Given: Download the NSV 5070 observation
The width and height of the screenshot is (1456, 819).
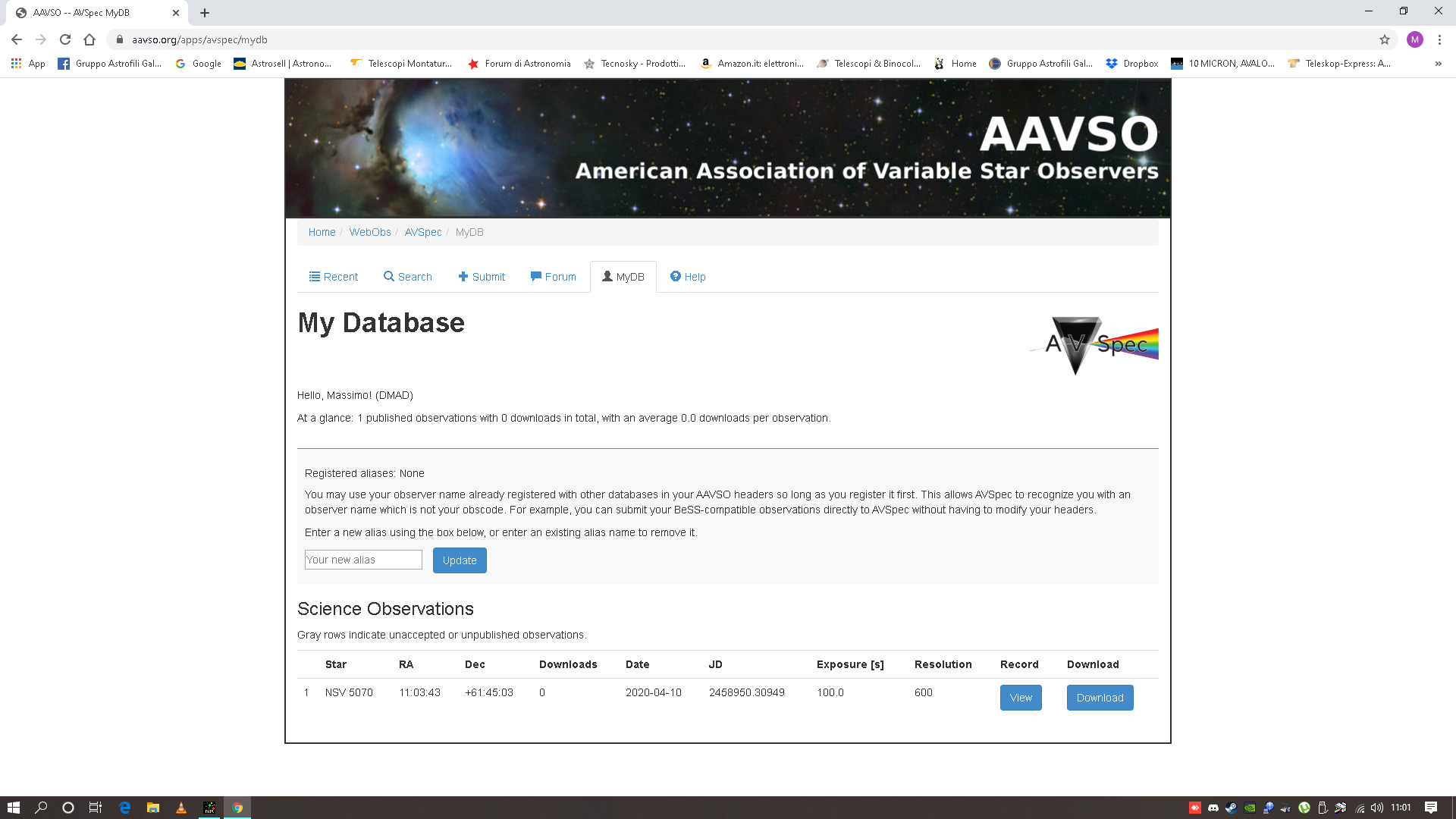Looking at the screenshot, I should pos(1100,698).
